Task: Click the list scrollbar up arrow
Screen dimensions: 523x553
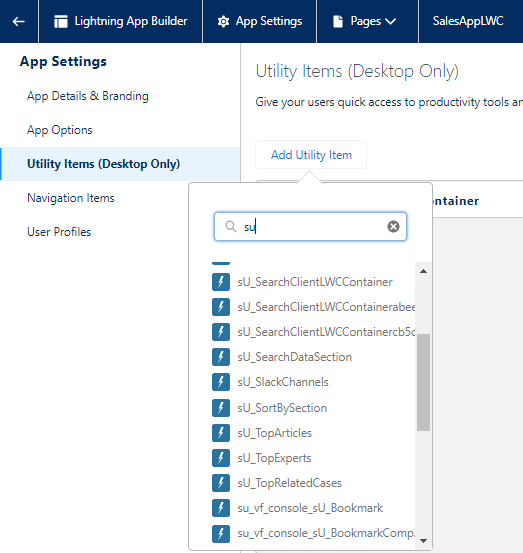Action: 424,271
